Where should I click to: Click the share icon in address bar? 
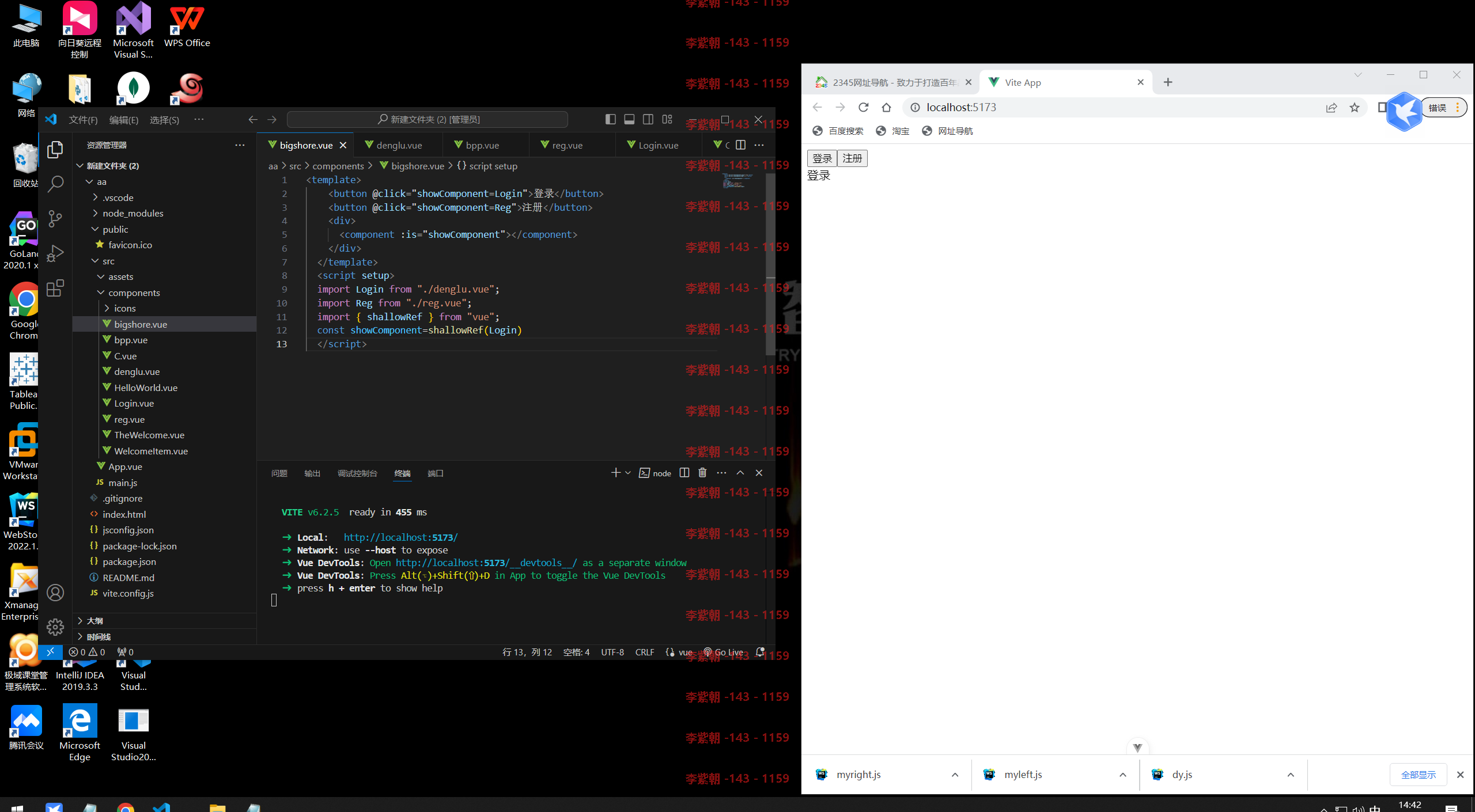1332,107
